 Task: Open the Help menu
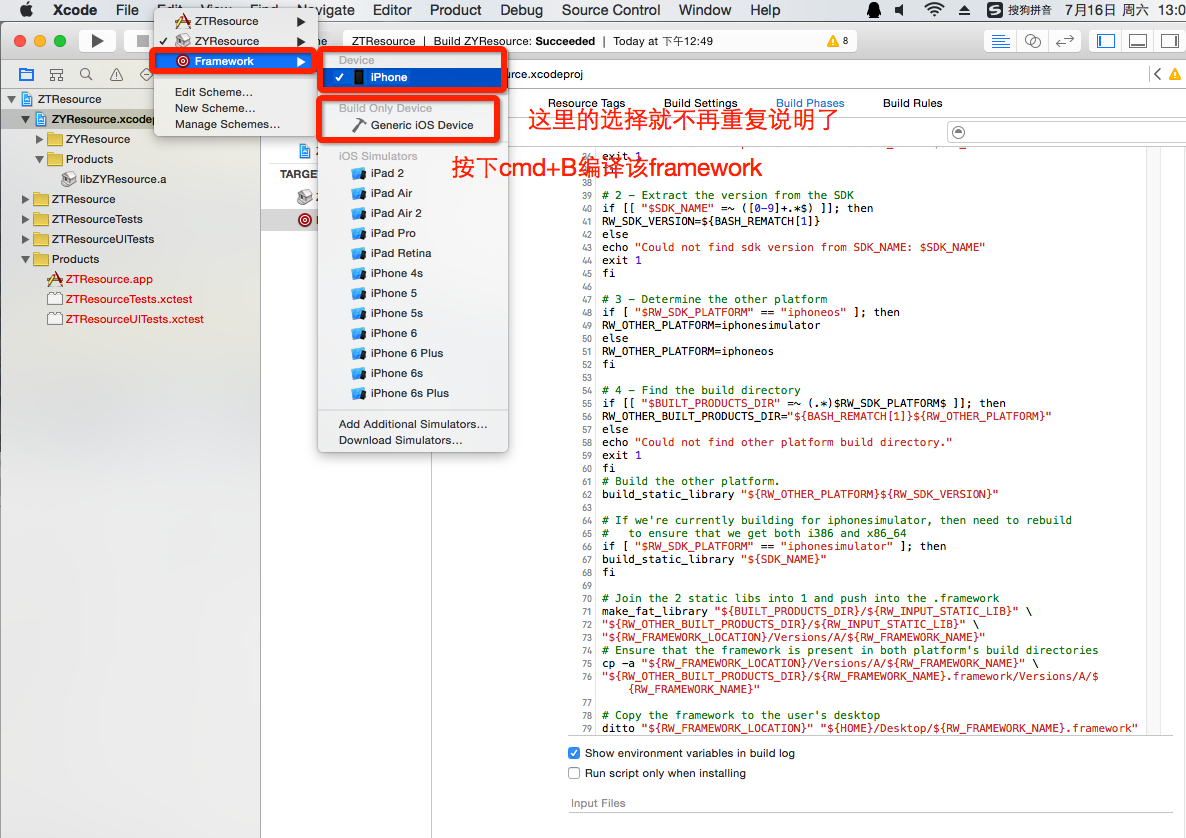765,10
